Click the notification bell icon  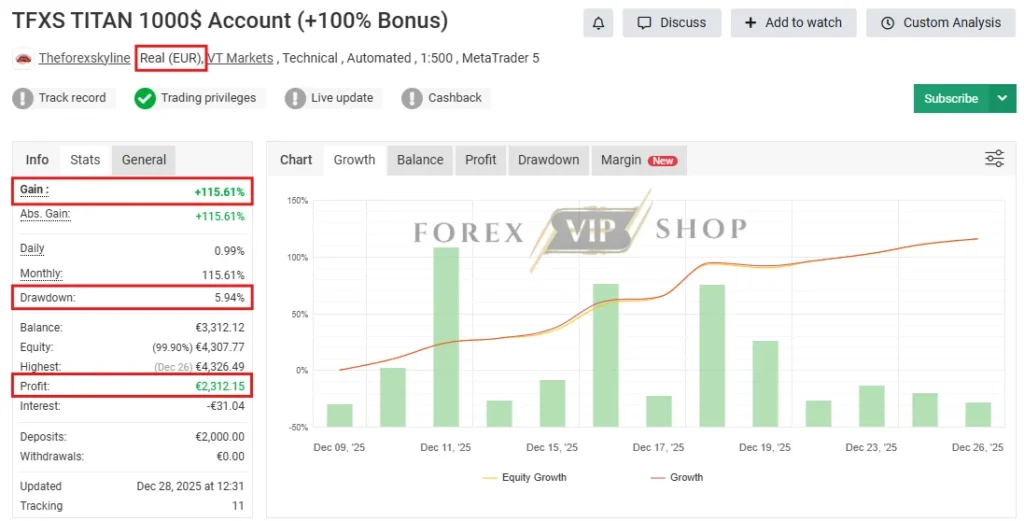(598, 23)
